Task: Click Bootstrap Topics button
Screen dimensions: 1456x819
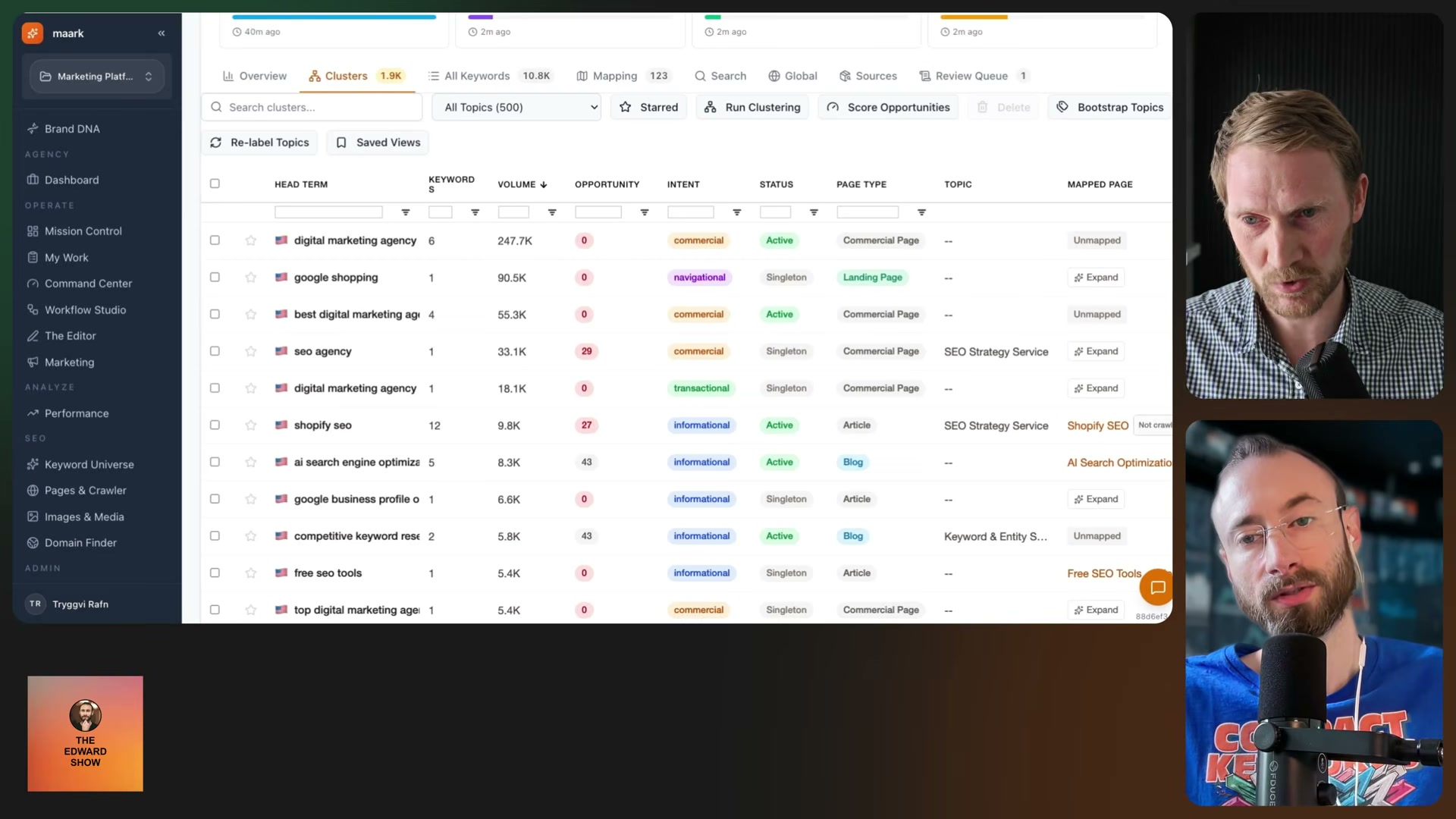Action: [1110, 108]
